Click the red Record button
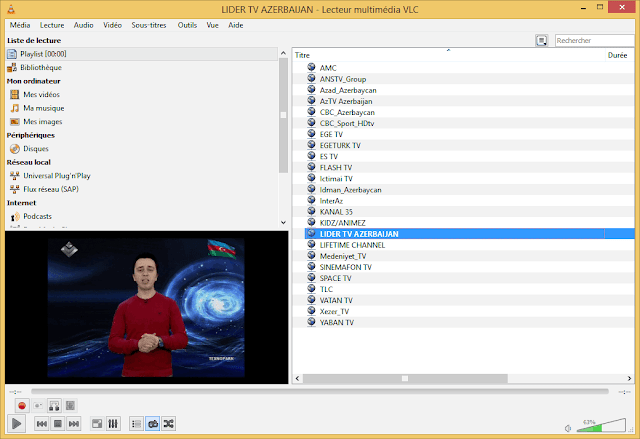The width and height of the screenshot is (640, 439). (x=22, y=406)
